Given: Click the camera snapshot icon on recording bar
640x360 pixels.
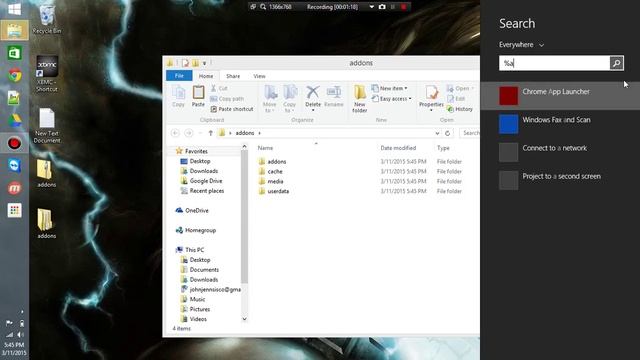Looking at the screenshot, I should 382,7.
